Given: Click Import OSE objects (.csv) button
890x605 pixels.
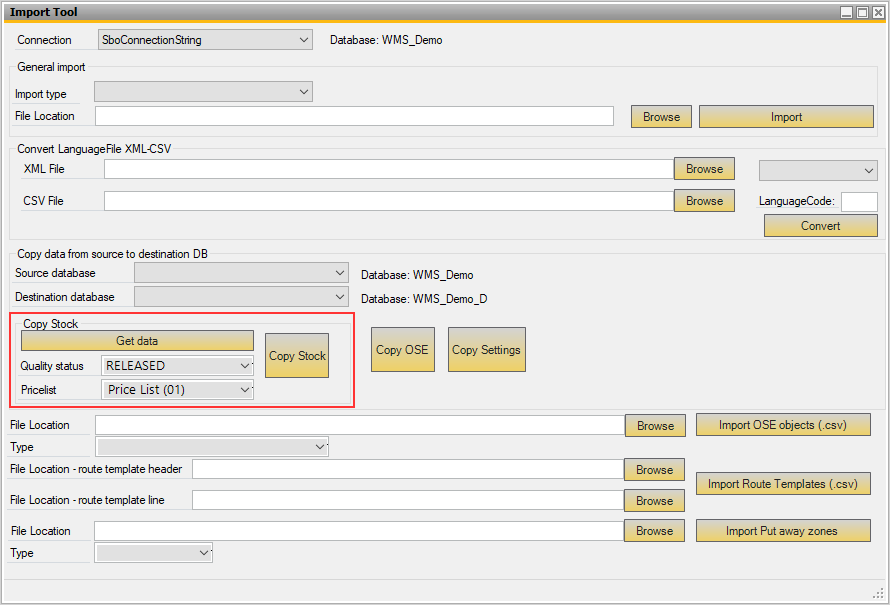Looking at the screenshot, I should coord(783,425).
